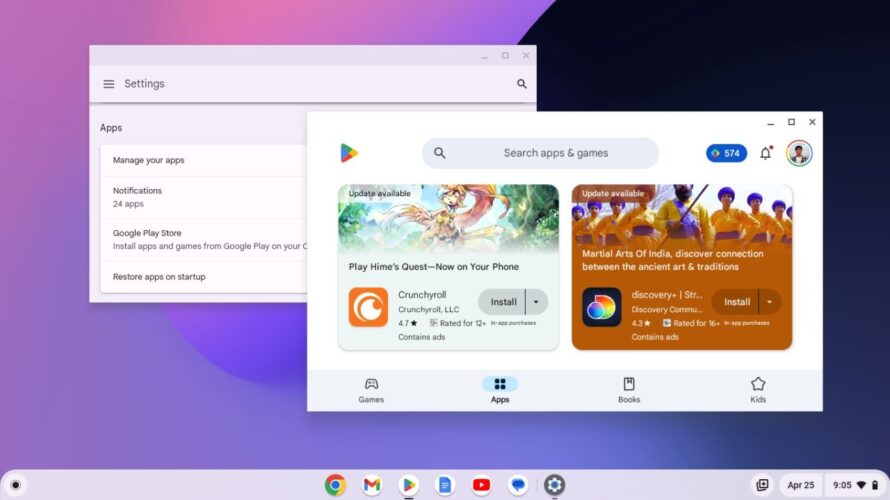Minimize the Play Store window
This screenshot has width=890, height=500.
770,123
